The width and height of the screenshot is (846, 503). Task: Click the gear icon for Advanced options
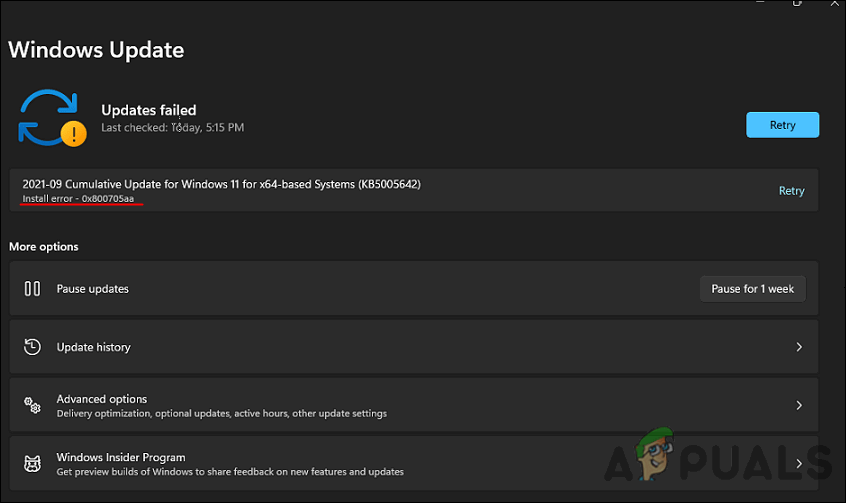tap(32, 405)
